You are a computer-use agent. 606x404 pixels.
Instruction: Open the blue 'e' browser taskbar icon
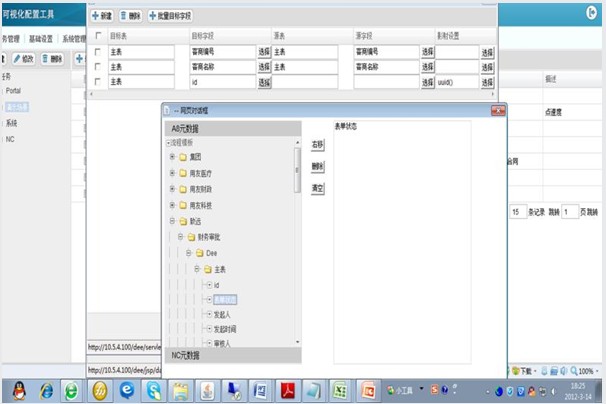pyautogui.click(x=127, y=391)
